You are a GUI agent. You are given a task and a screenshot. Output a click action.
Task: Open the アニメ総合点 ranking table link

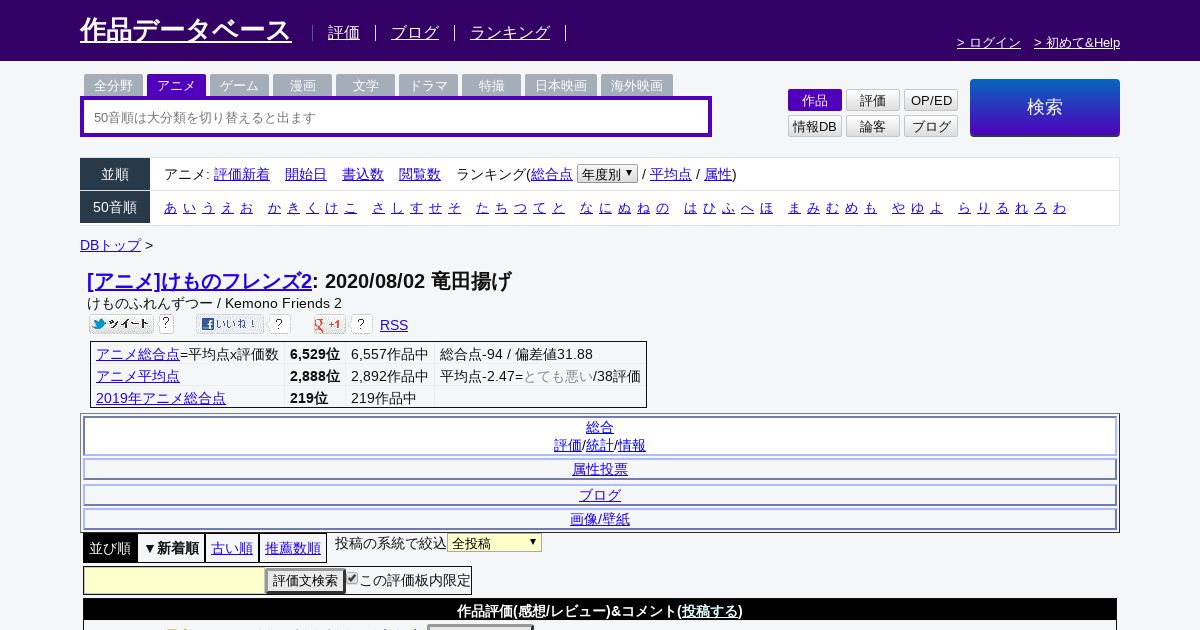pos(138,354)
